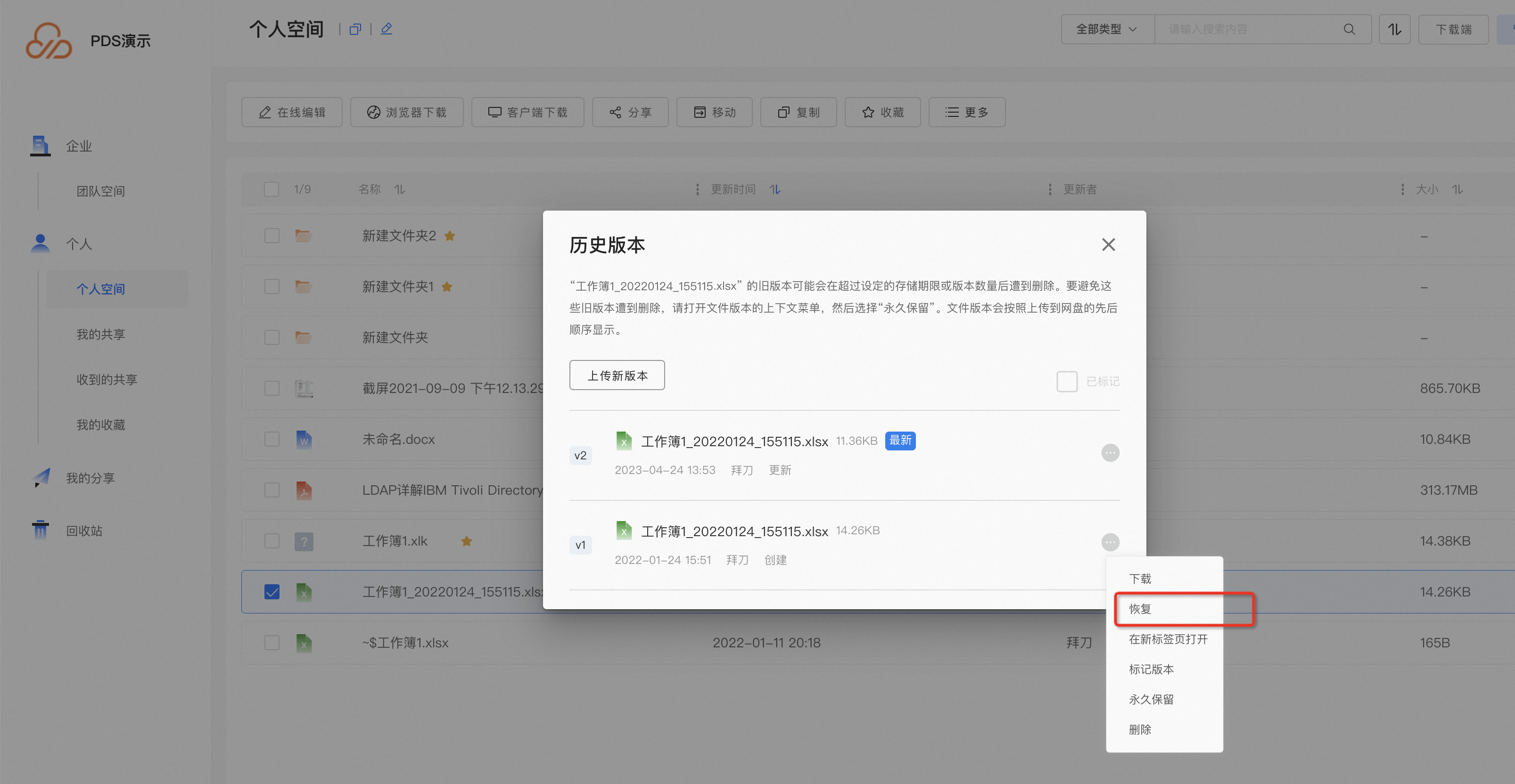Click the v1 version's three-dot icon

coord(1110,542)
